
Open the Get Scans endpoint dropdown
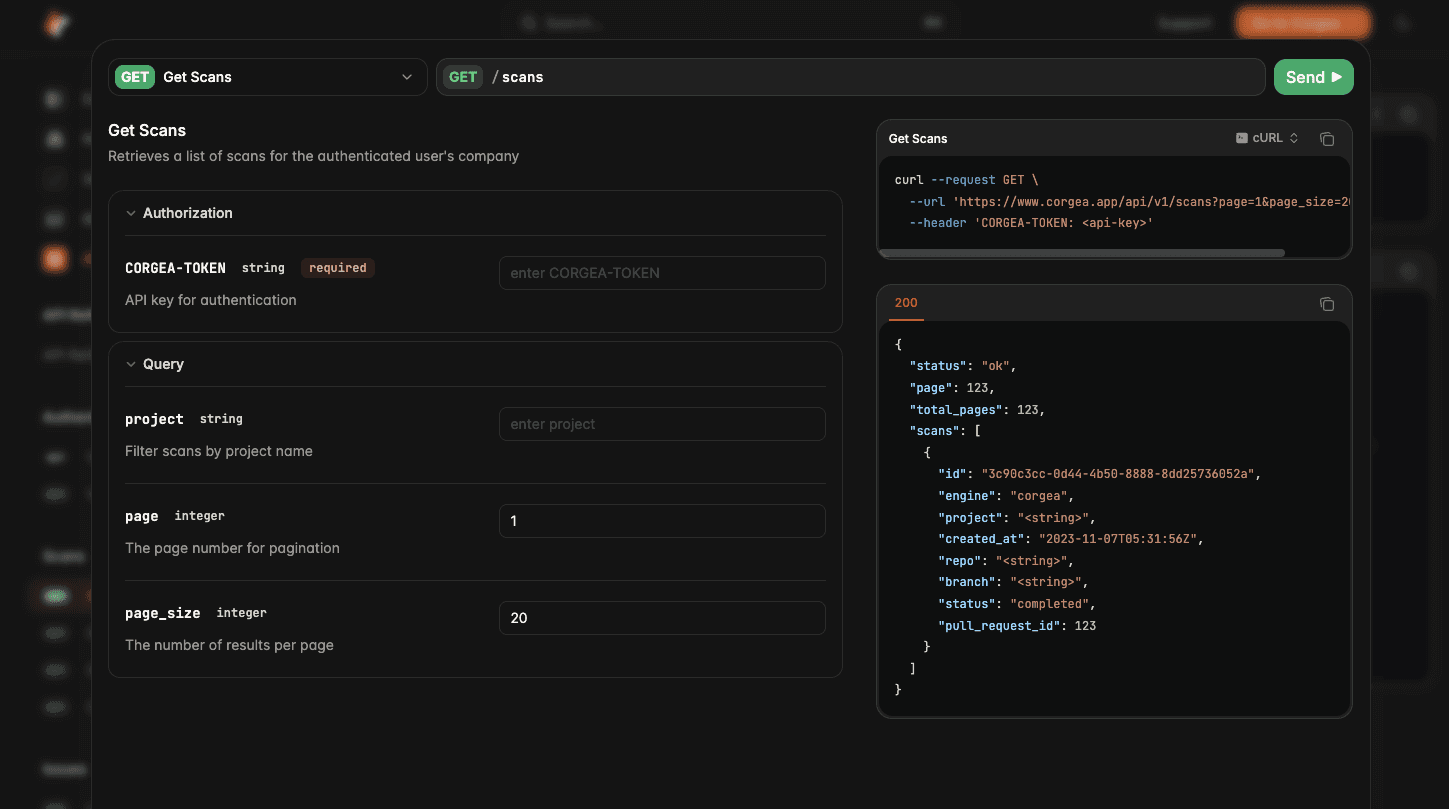268,77
